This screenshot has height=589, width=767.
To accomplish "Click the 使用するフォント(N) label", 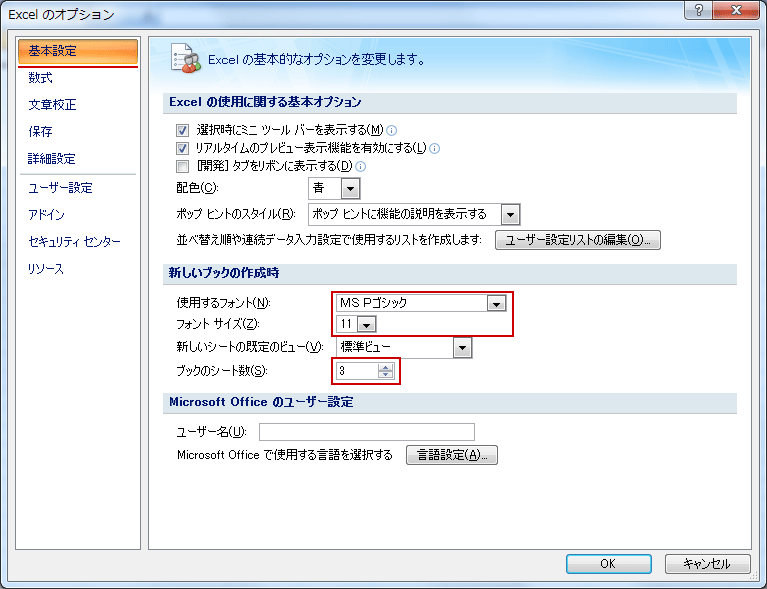I will pos(224,303).
